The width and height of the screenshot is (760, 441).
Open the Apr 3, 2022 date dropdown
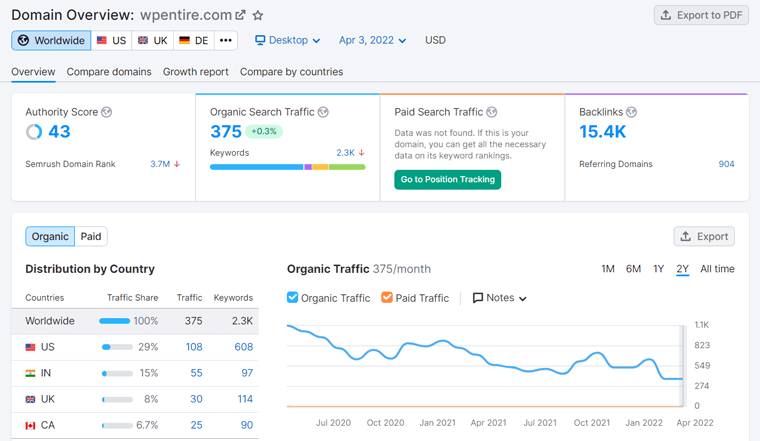[372, 40]
